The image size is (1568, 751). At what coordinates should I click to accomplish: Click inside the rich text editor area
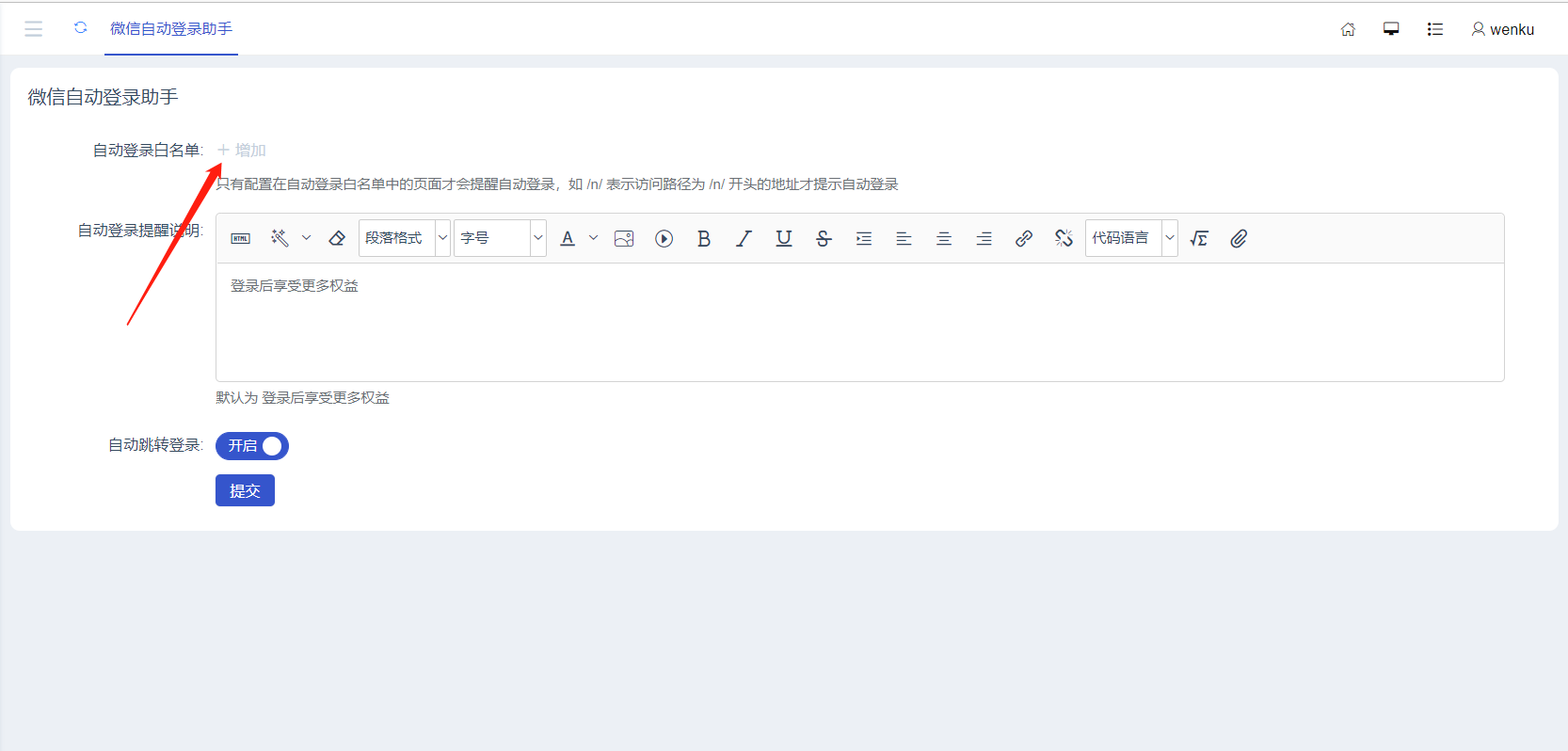tap(860, 322)
